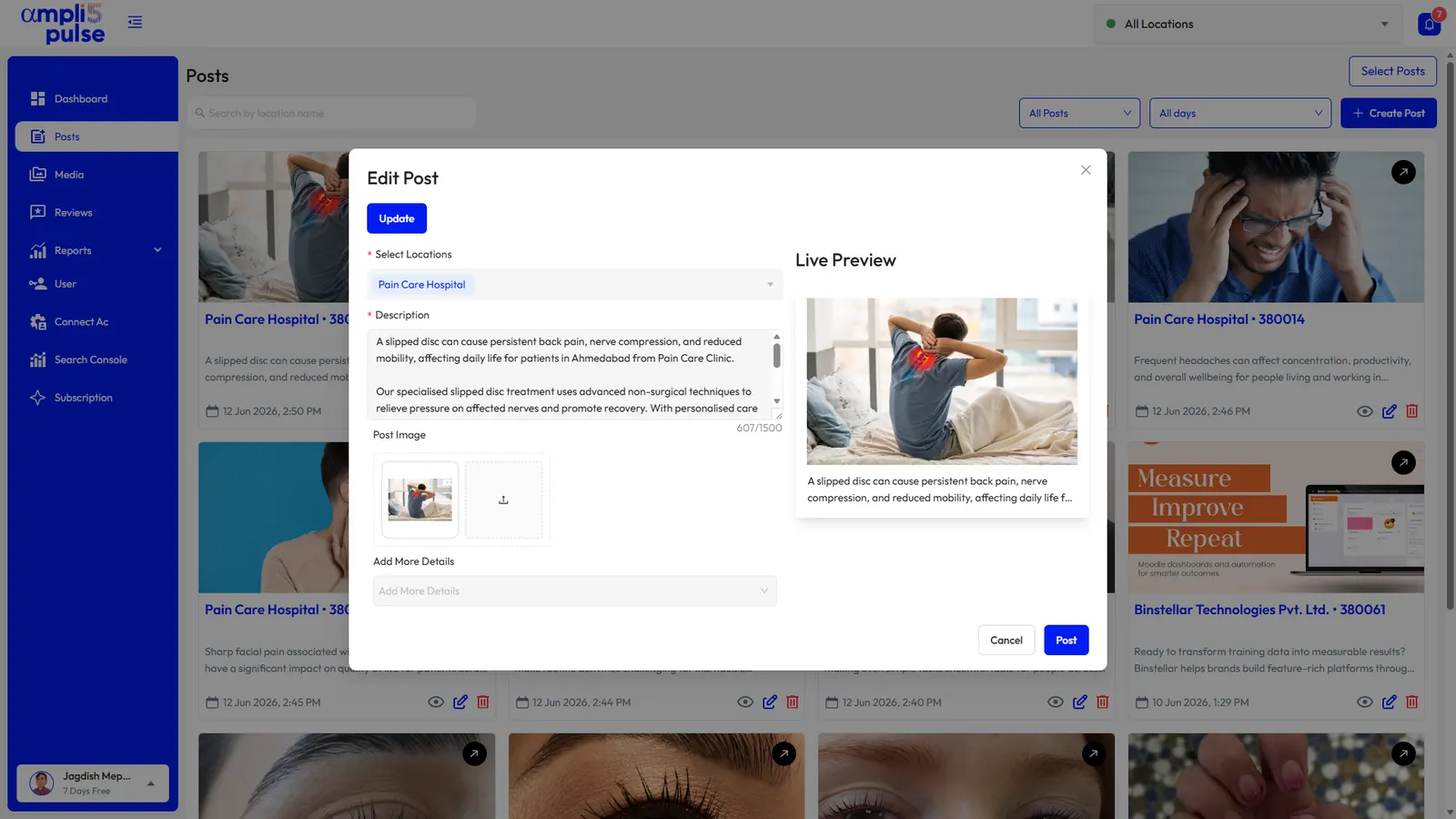
Task: View the post dated 12 Jun 2026, 2:46 PM
Action: pos(1364,411)
